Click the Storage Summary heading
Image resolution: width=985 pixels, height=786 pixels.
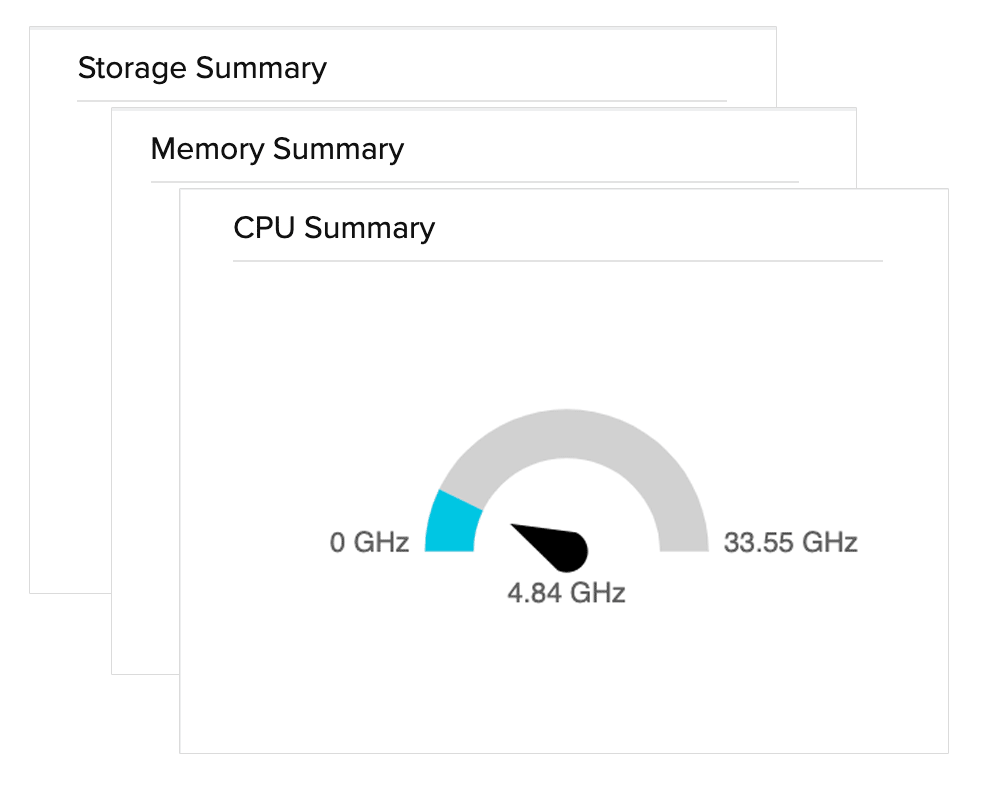click(x=202, y=68)
